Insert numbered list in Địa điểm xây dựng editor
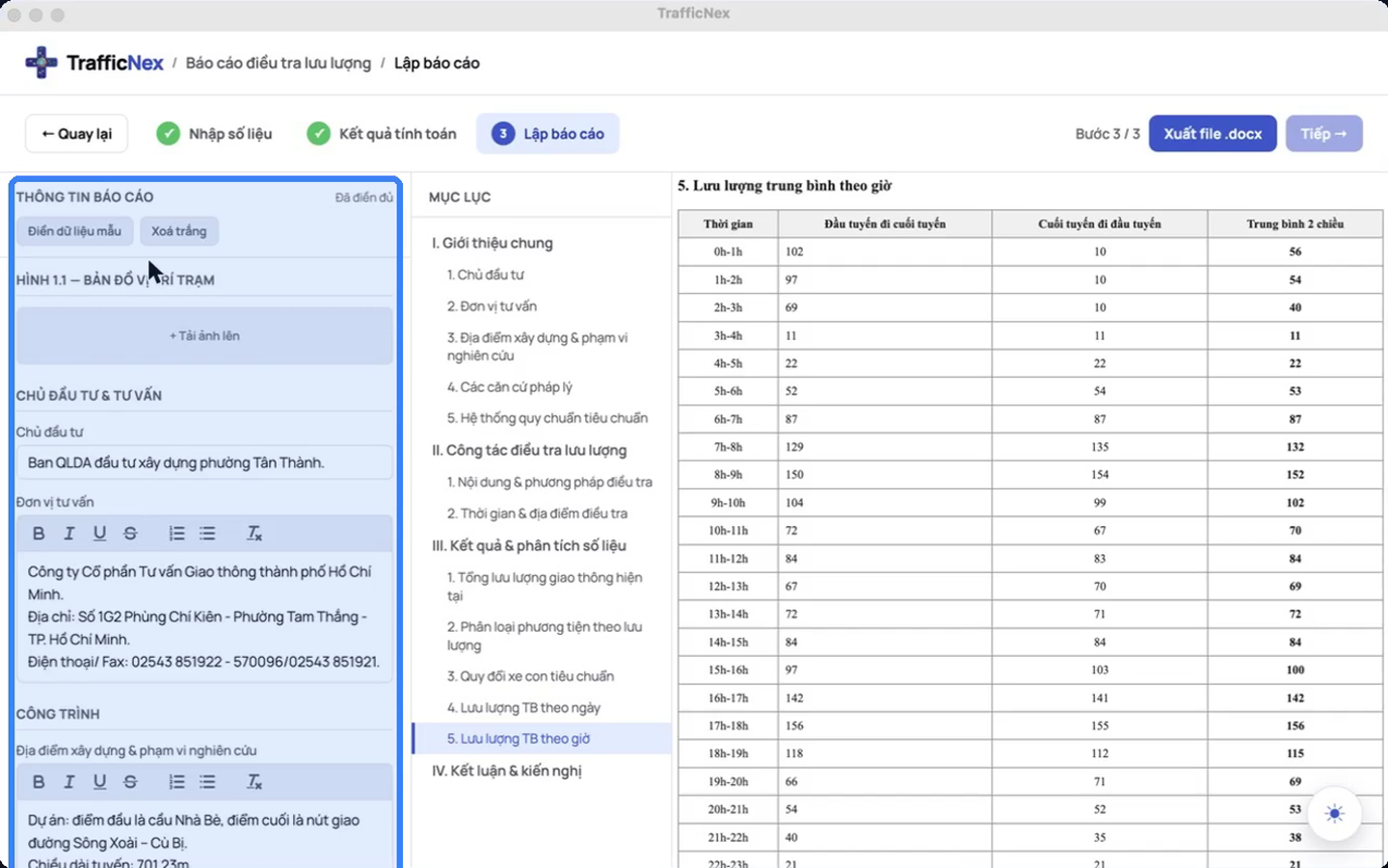Screen dimensions: 1388x868 tap(176, 782)
